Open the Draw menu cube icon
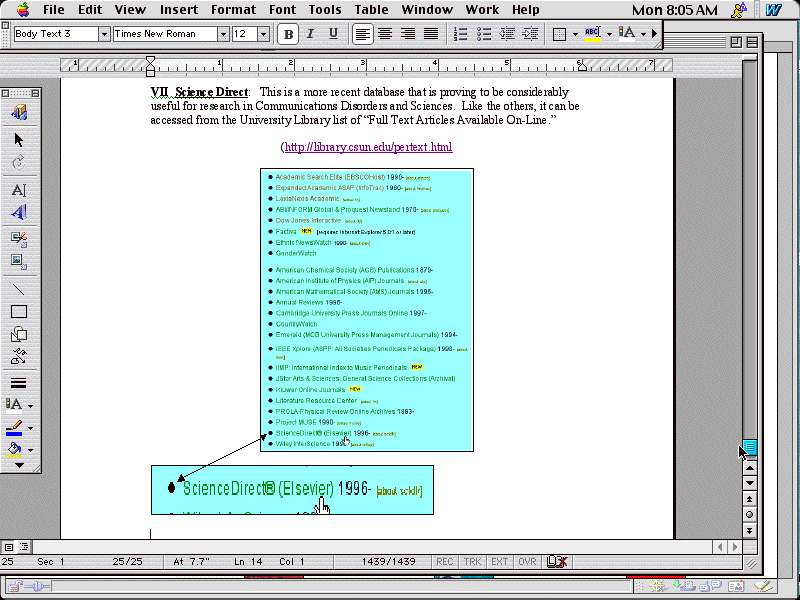800x600 pixels. [x=19, y=112]
